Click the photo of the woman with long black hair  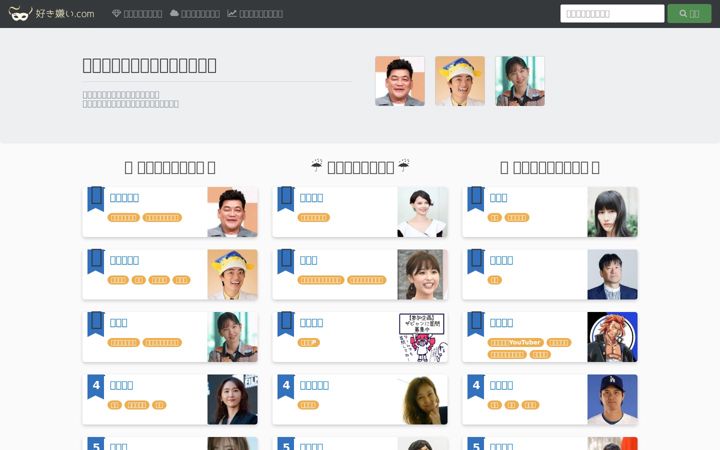[612, 212]
